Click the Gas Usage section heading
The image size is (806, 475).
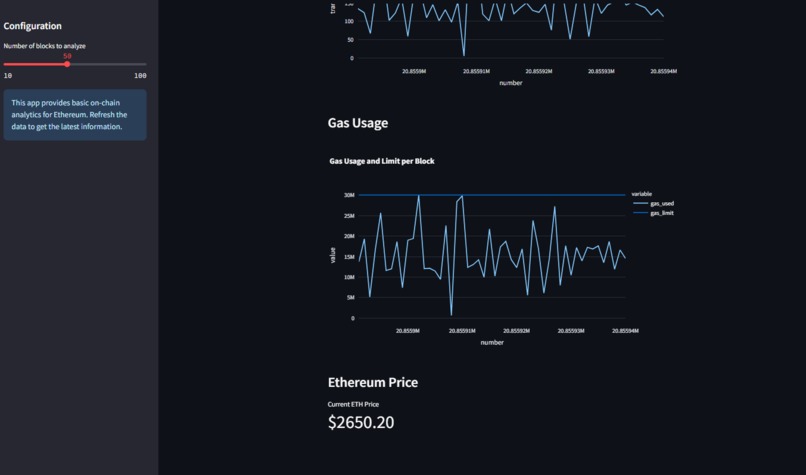coord(358,123)
